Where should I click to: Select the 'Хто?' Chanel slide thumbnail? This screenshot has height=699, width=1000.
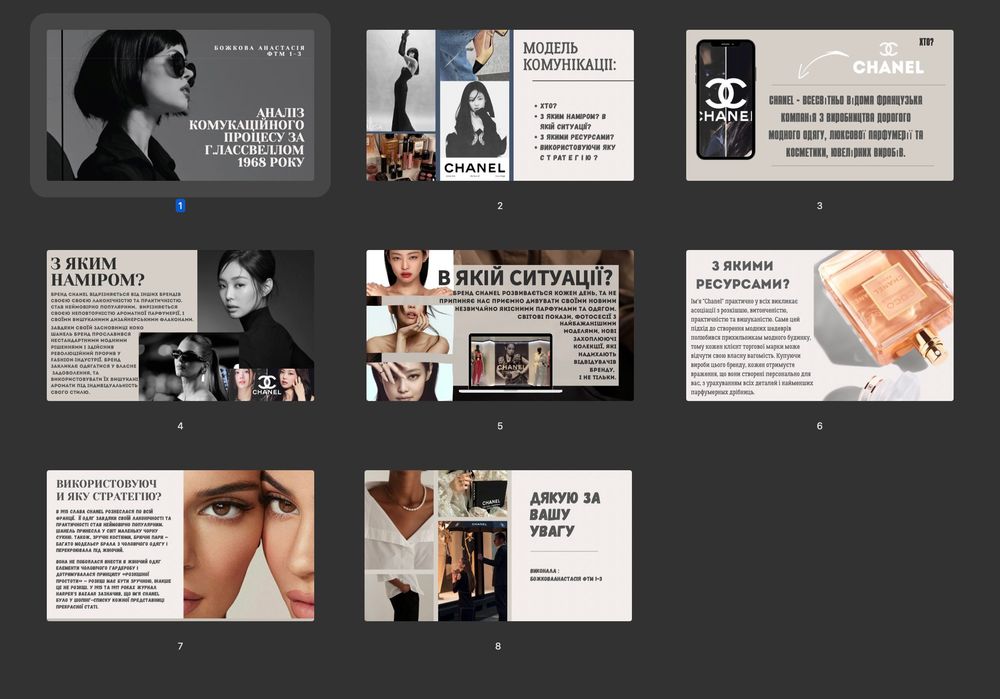coord(820,105)
